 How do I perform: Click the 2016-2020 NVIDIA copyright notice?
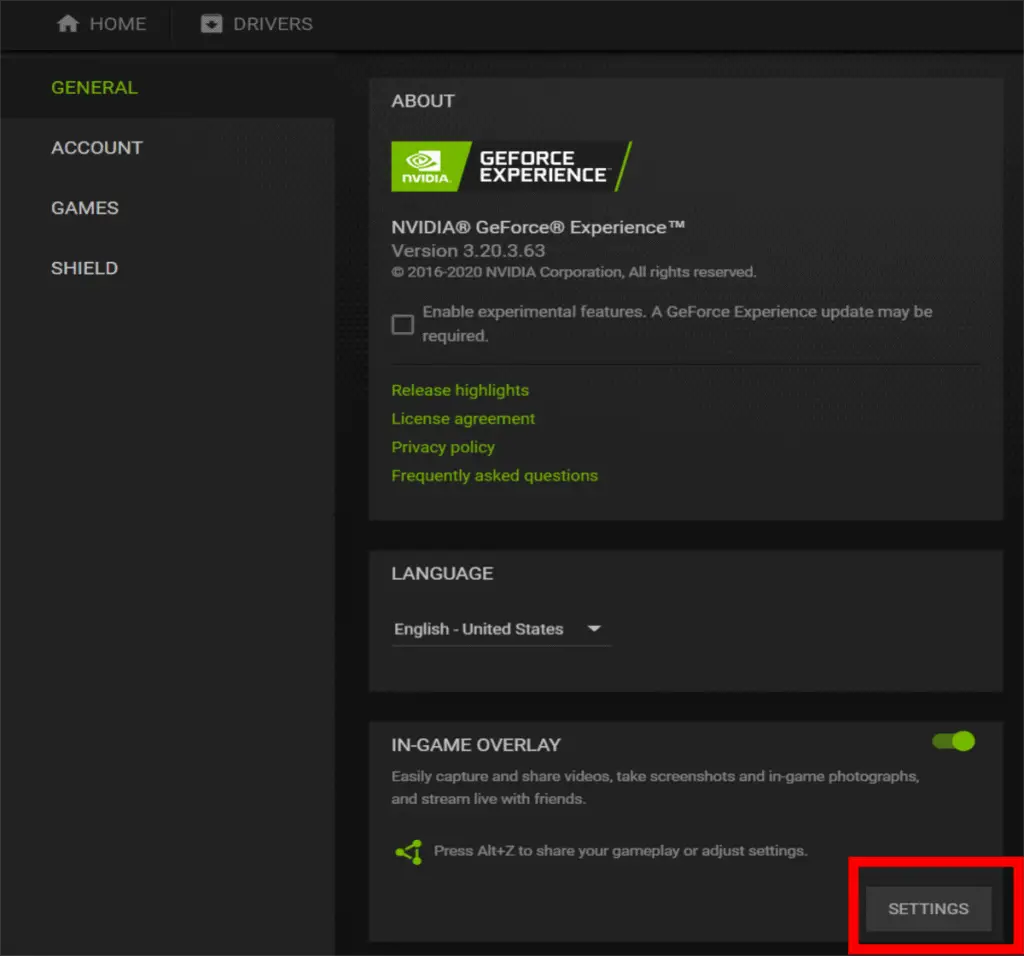tap(573, 272)
